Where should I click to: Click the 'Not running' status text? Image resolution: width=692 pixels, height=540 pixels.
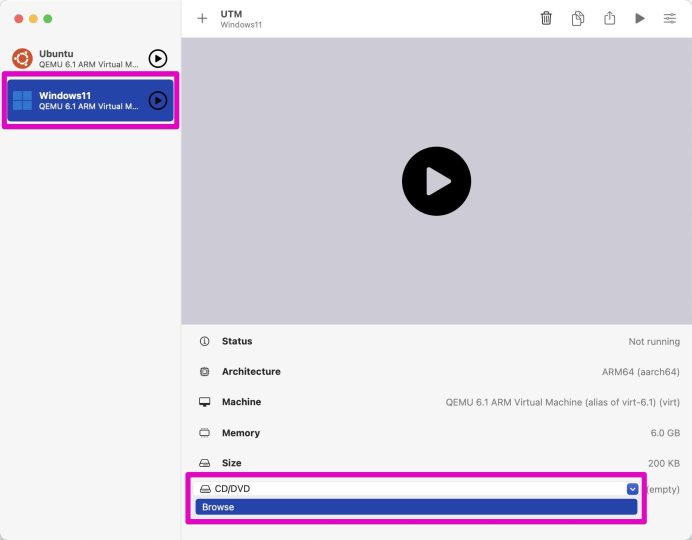[654, 341]
